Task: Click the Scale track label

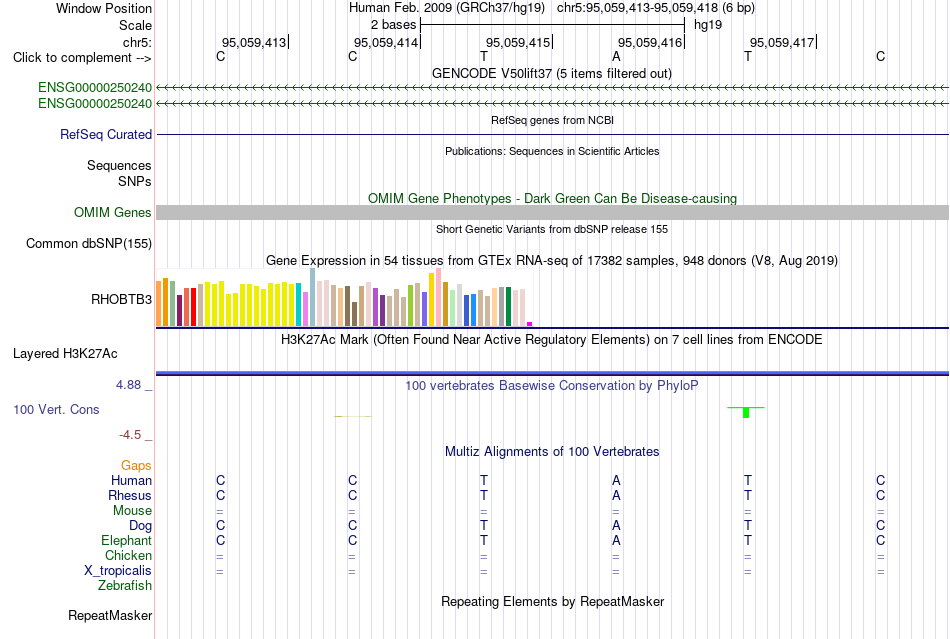Action: 135,25
